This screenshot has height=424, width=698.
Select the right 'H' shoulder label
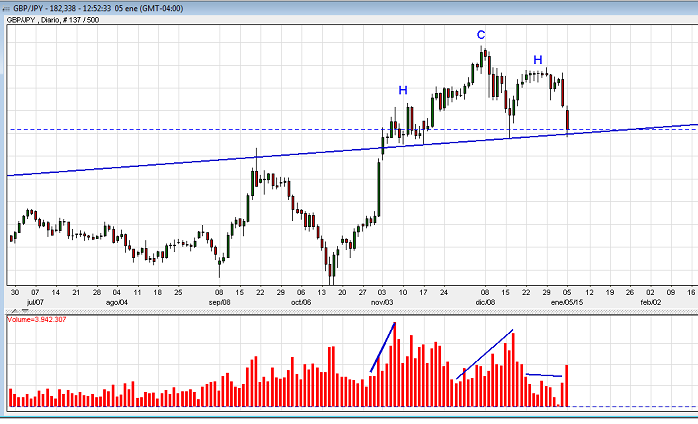[537, 61]
